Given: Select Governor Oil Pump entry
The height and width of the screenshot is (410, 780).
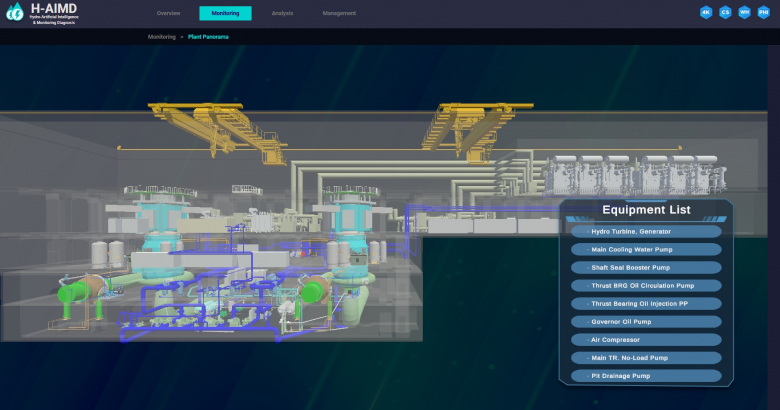Looking at the screenshot, I should (647, 322).
